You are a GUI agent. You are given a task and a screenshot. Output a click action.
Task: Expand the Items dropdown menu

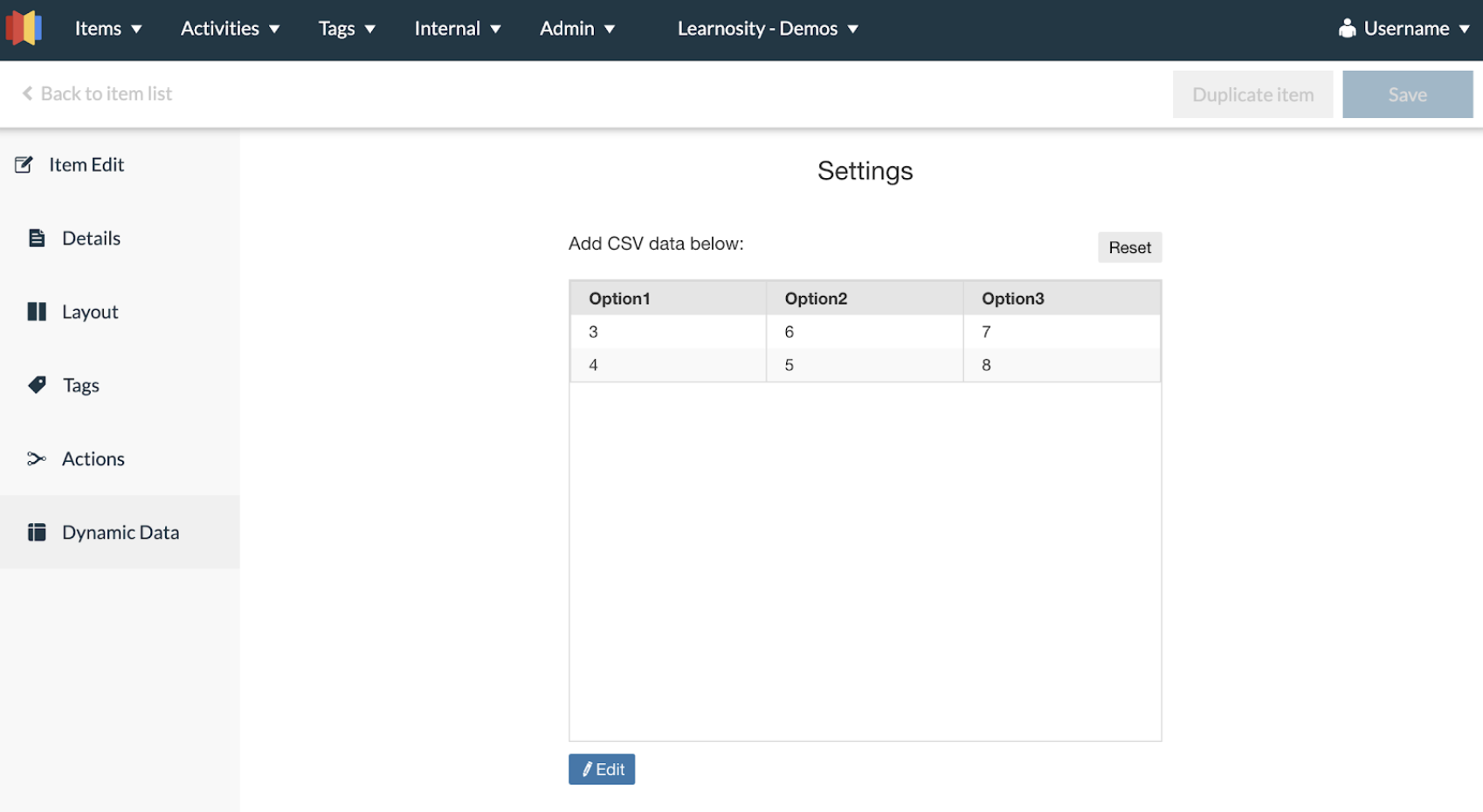(x=108, y=29)
